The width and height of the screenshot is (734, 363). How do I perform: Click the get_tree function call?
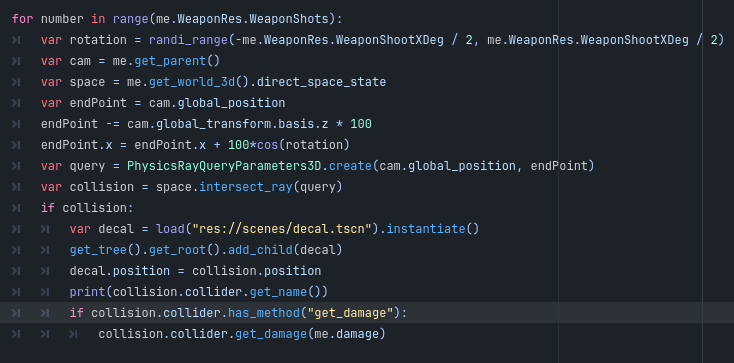coord(98,251)
